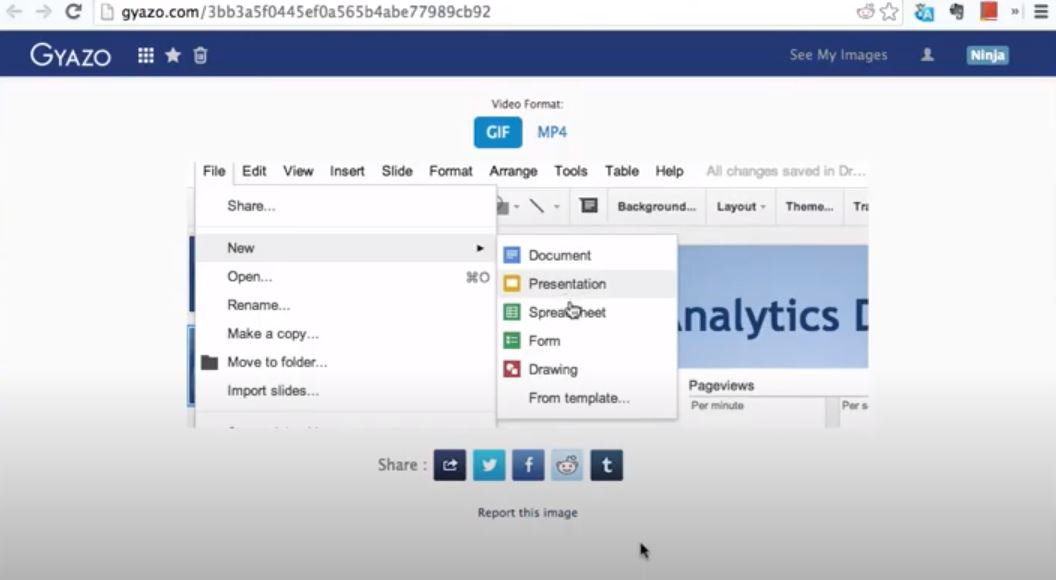This screenshot has width=1056, height=580.
Task: Share the image on Facebook
Action: 528,465
